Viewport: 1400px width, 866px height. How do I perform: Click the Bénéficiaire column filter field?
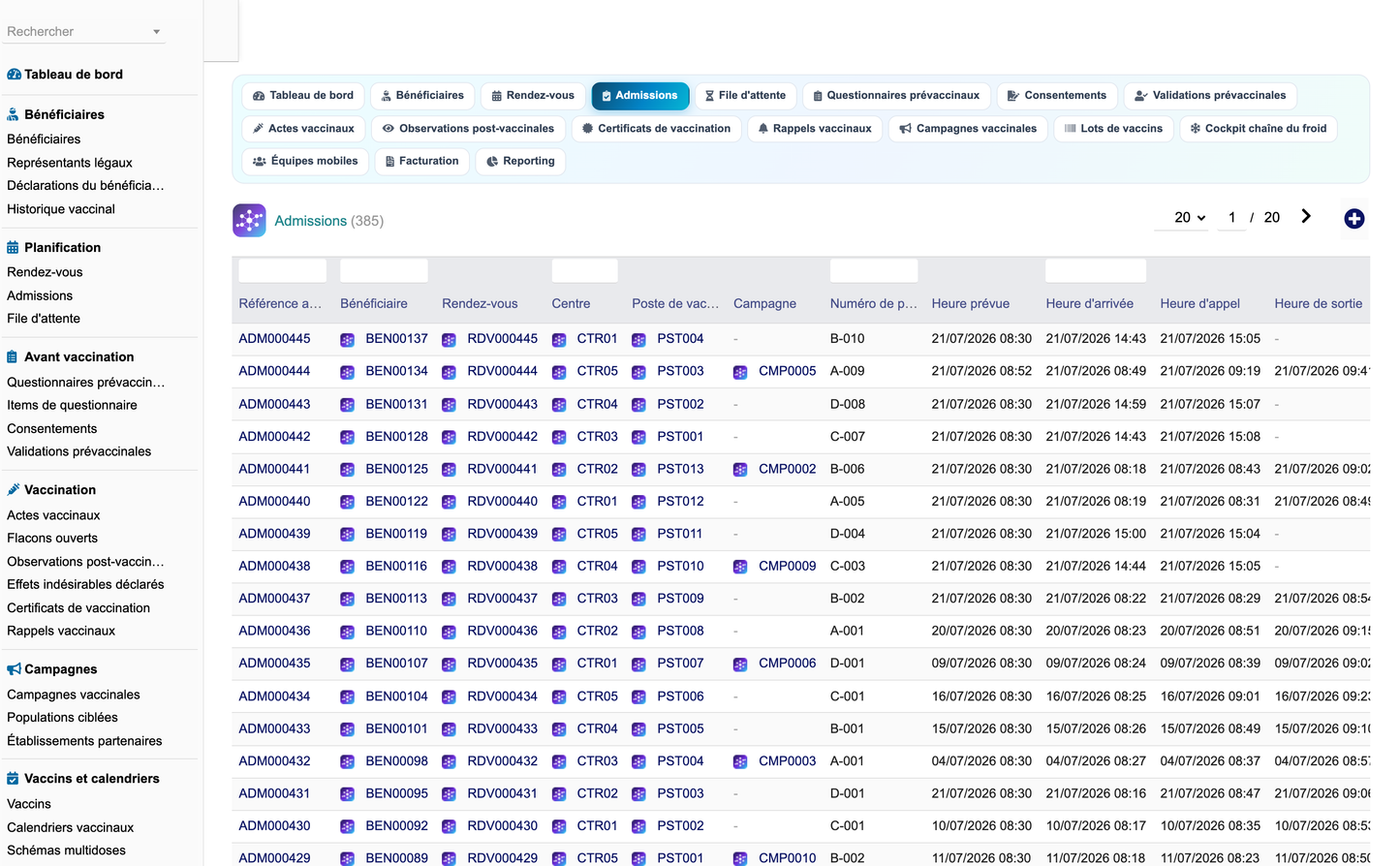coord(384,270)
